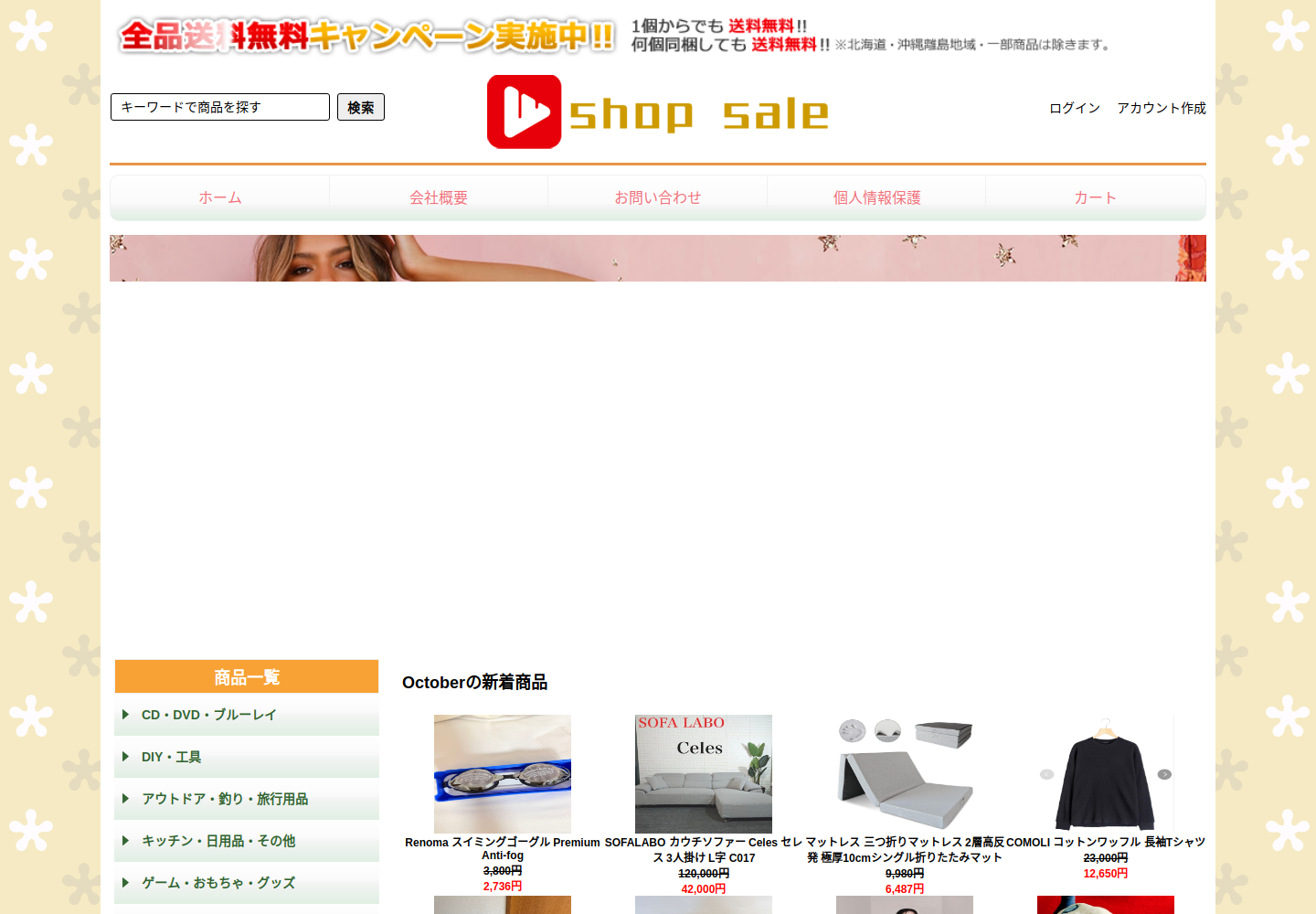Open the folding mattress product image
The image size is (1316, 914).
coord(905,774)
